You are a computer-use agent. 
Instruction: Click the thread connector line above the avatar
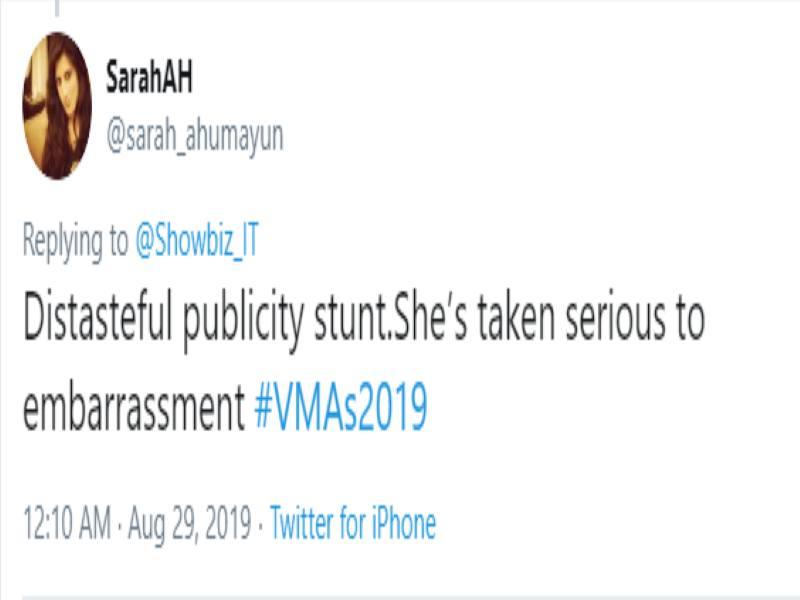pyautogui.click(x=57, y=8)
